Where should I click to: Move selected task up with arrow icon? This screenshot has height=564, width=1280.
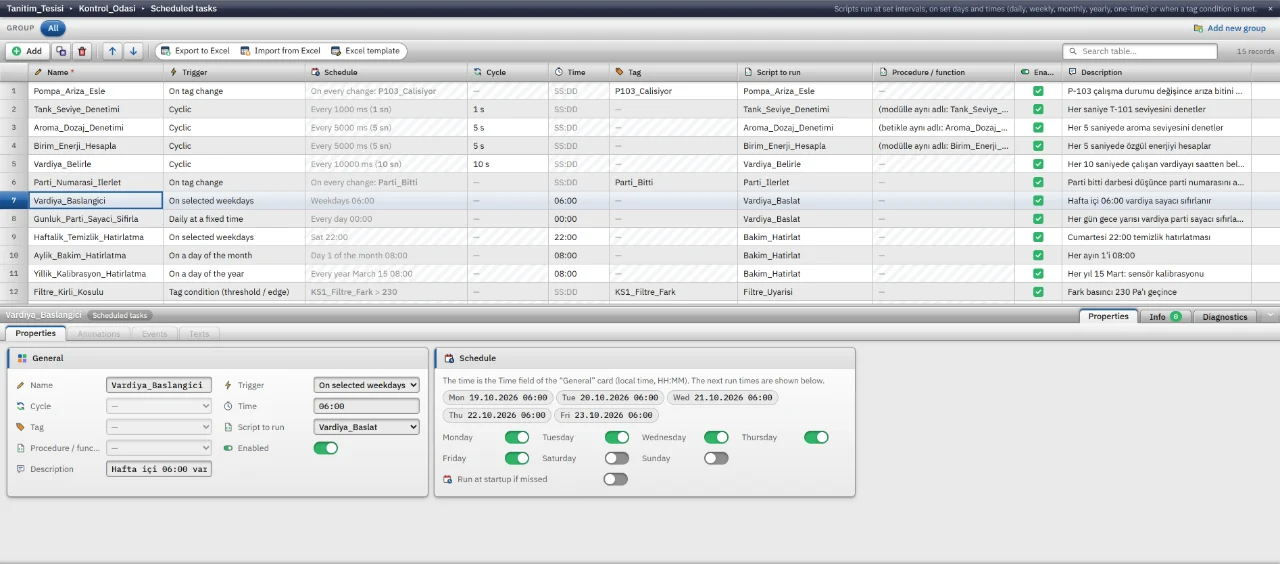(x=112, y=51)
